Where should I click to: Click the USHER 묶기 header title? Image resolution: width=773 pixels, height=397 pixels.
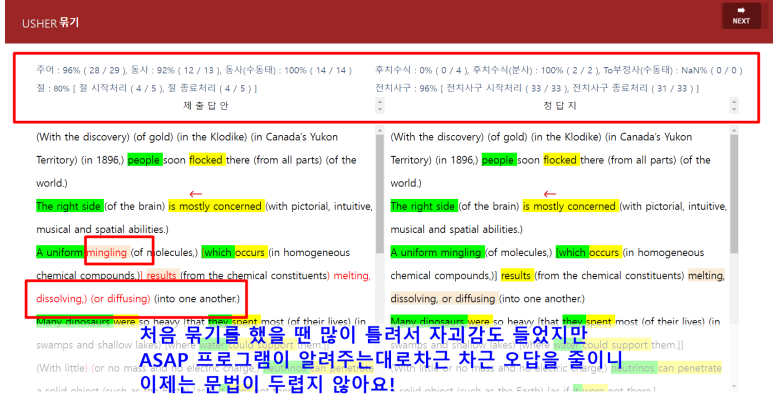click(50, 23)
